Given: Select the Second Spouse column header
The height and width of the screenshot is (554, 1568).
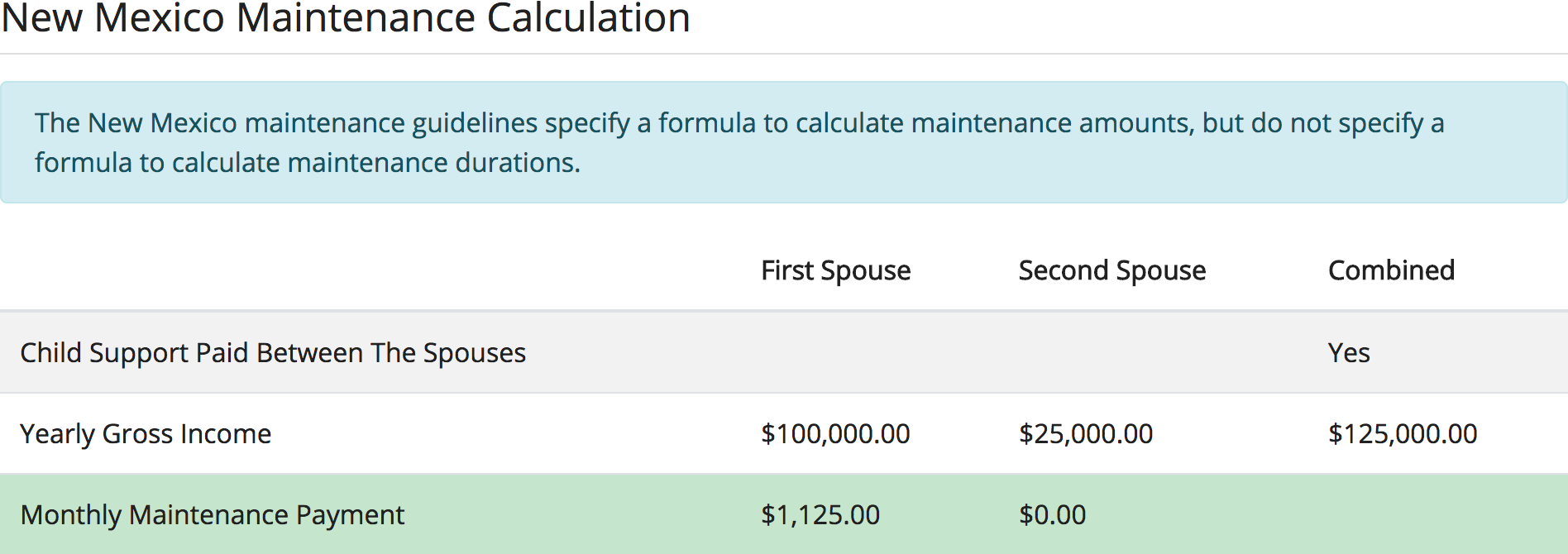Looking at the screenshot, I should point(1111,270).
